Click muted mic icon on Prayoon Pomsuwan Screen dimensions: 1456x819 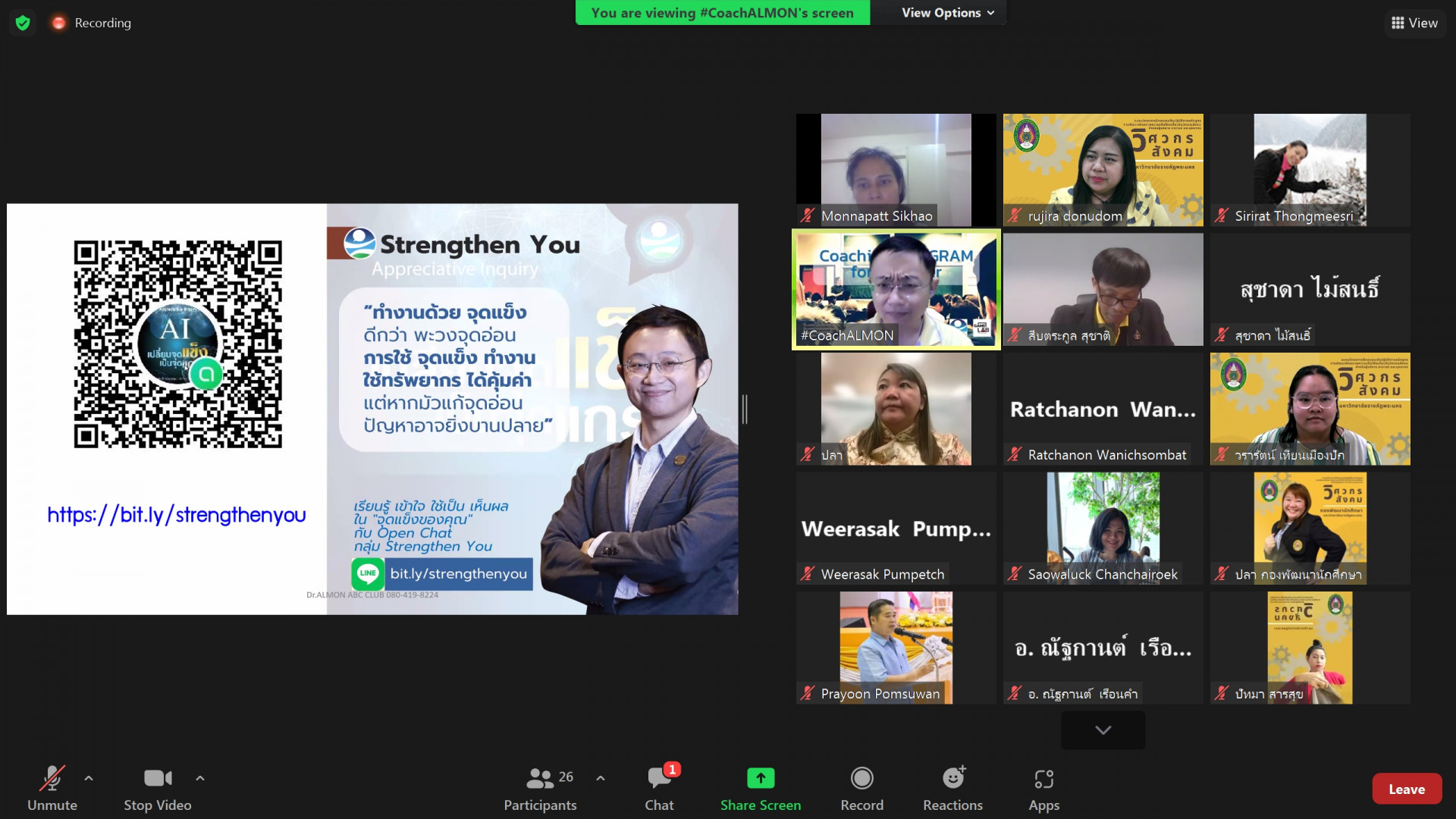[808, 694]
